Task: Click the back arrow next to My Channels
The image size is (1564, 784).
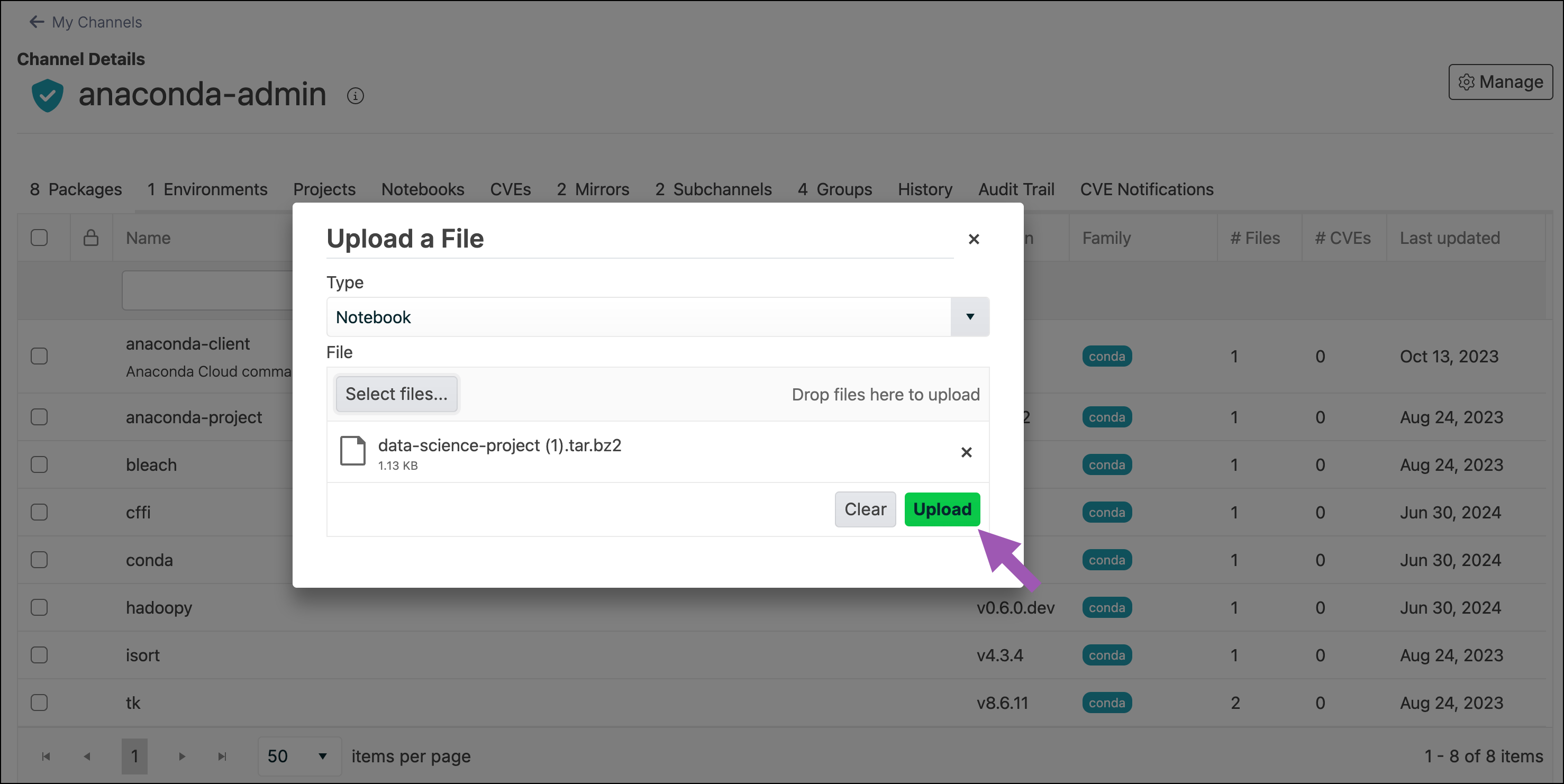Action: pos(37,22)
